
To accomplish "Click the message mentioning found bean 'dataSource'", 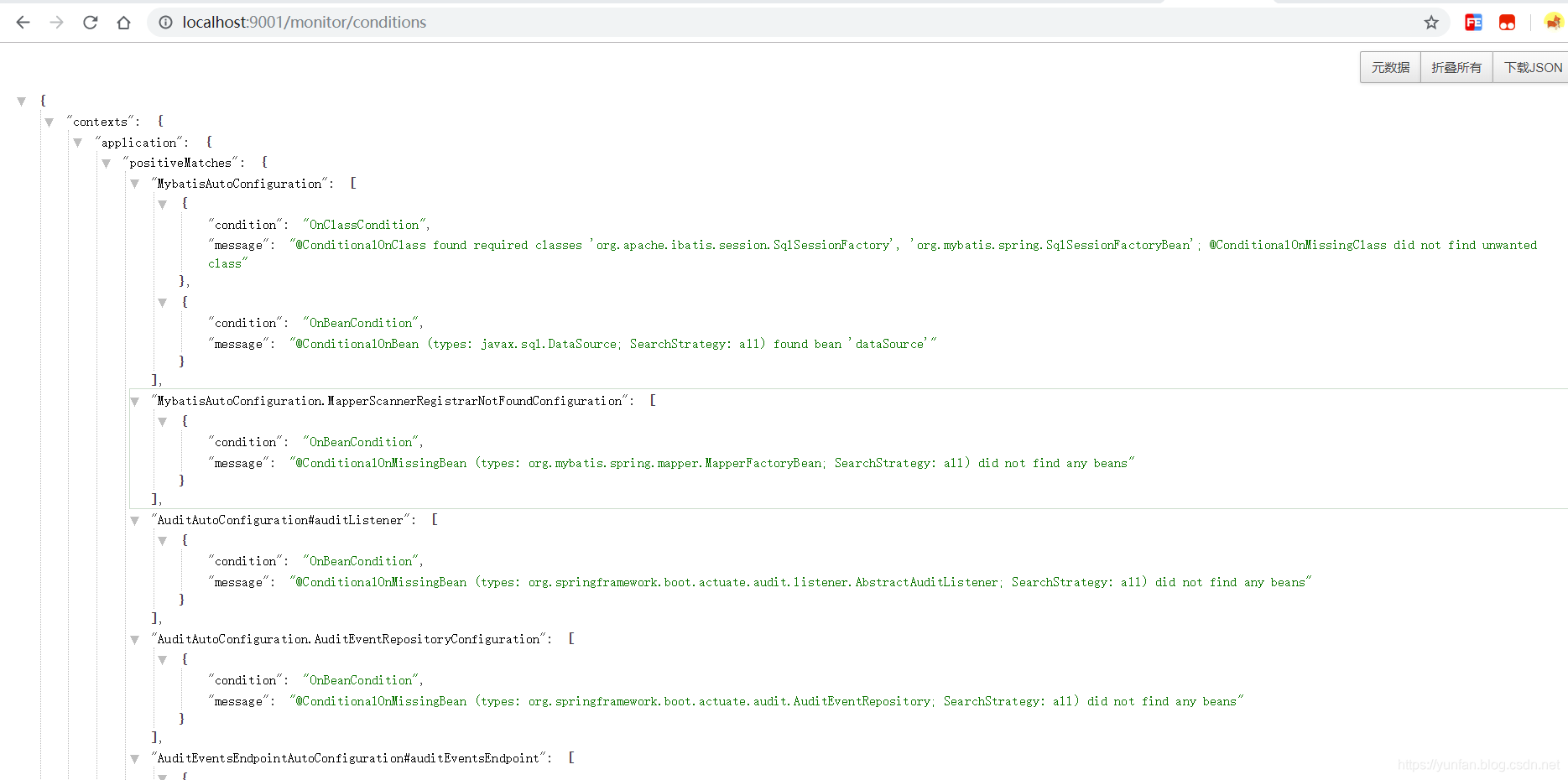I will coord(612,344).
